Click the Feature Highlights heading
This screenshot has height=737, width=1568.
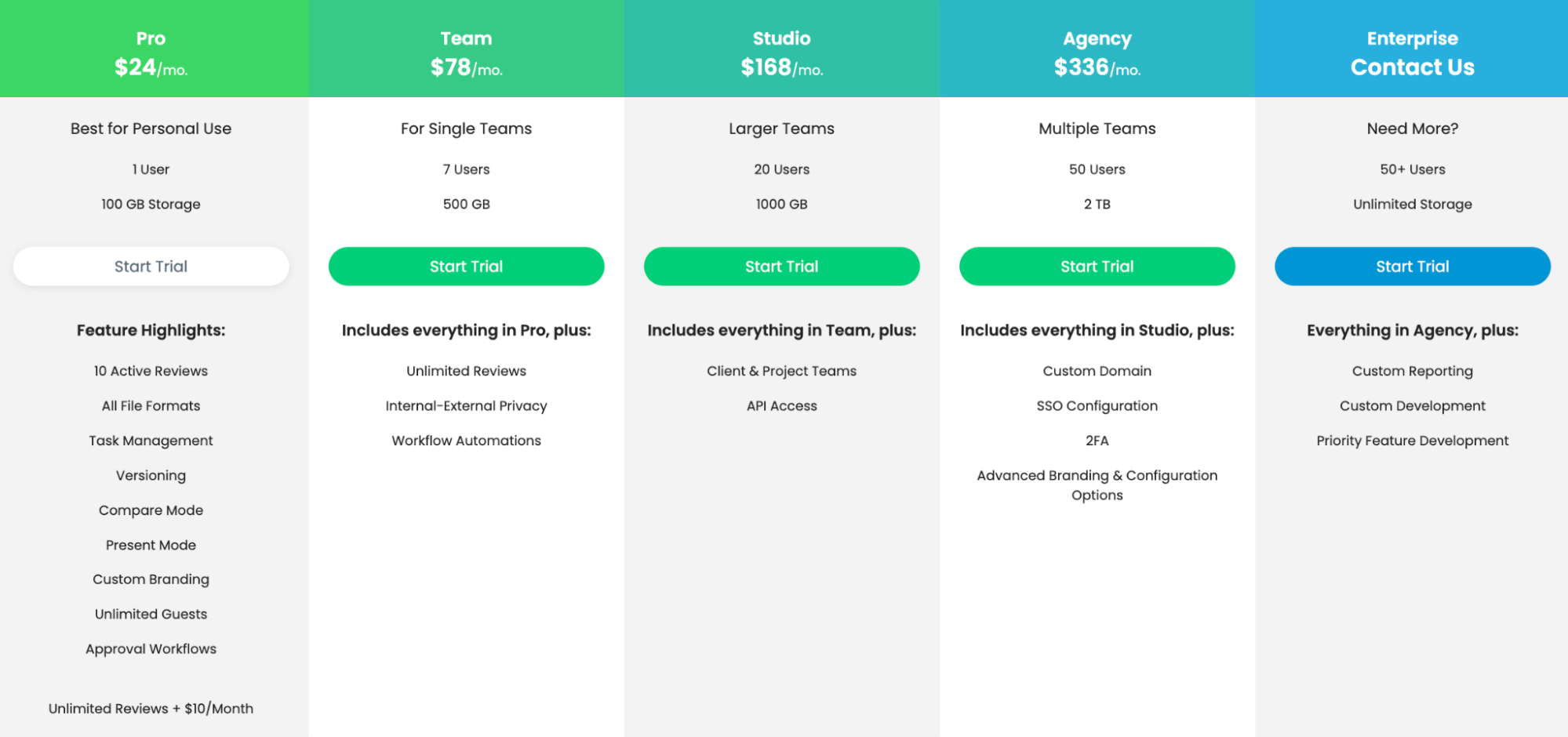151,329
